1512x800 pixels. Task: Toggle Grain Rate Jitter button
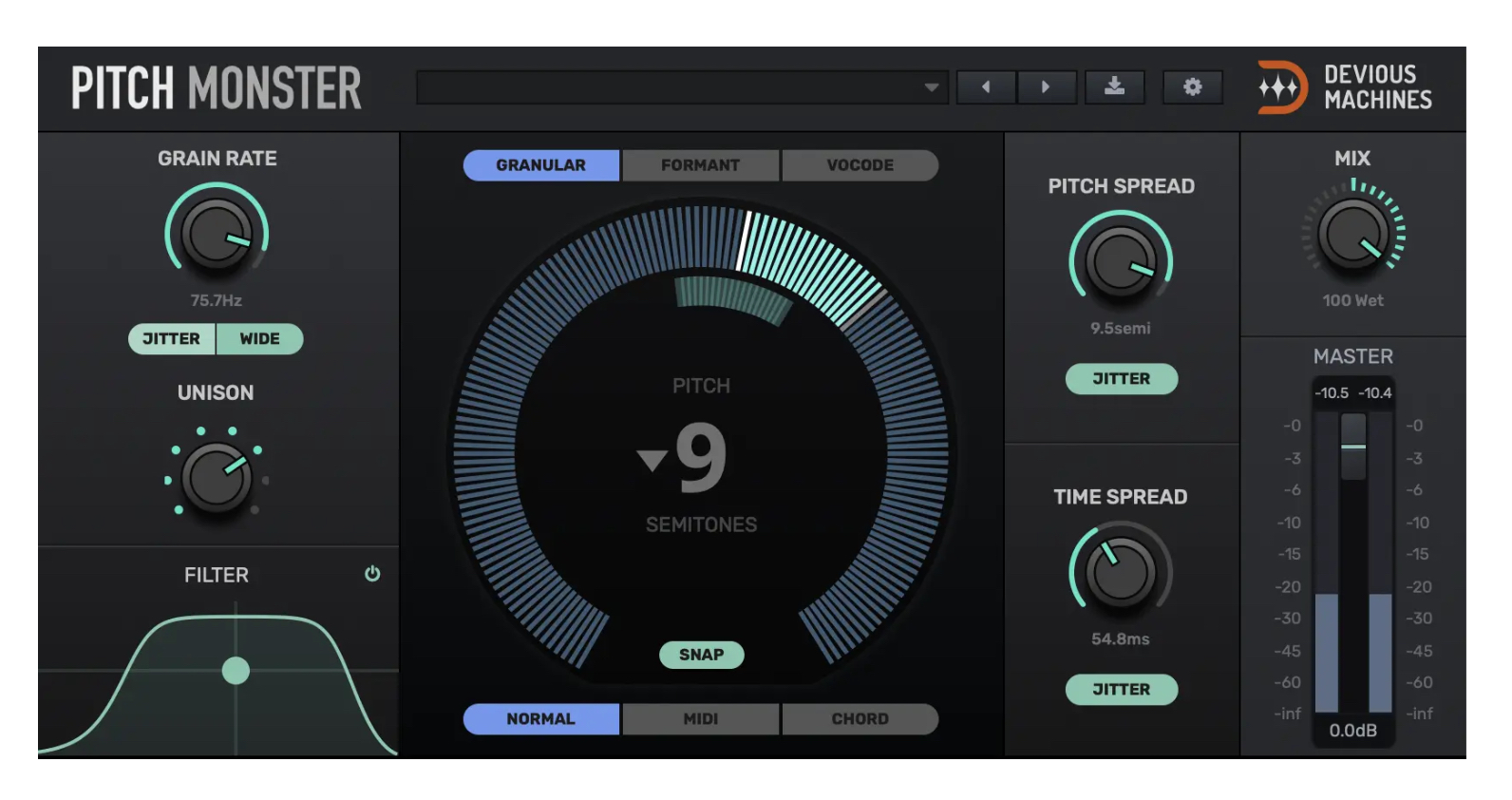click(x=172, y=339)
